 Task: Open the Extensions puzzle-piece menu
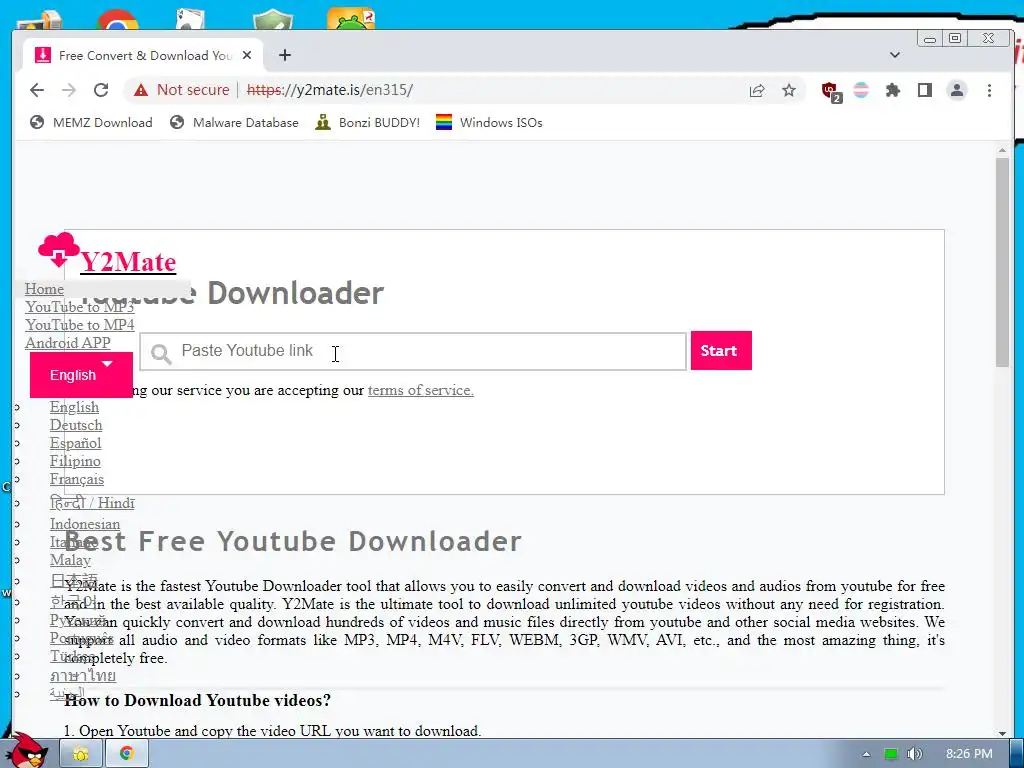tap(892, 90)
